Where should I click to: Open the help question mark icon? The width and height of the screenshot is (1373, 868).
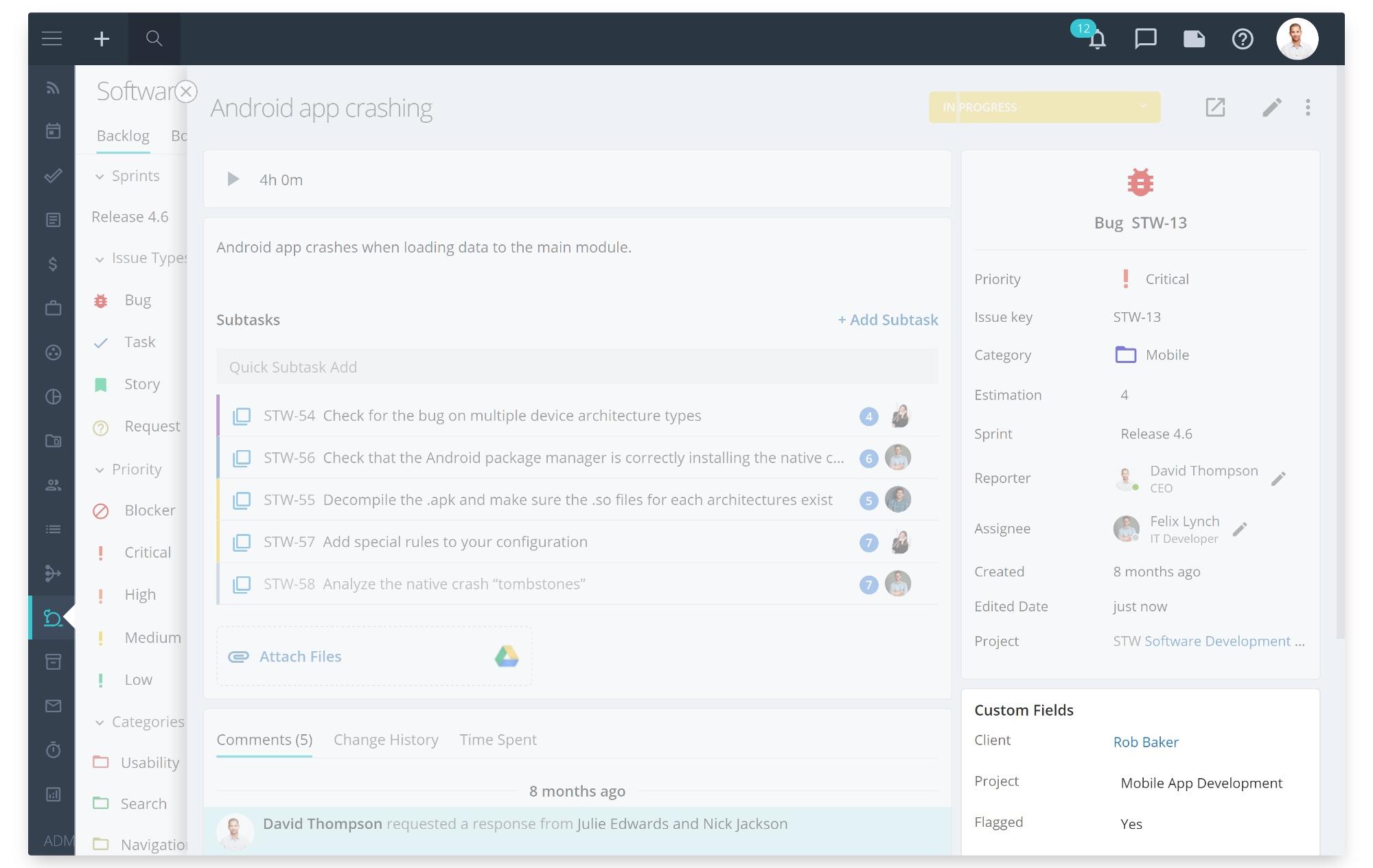[x=1242, y=38]
